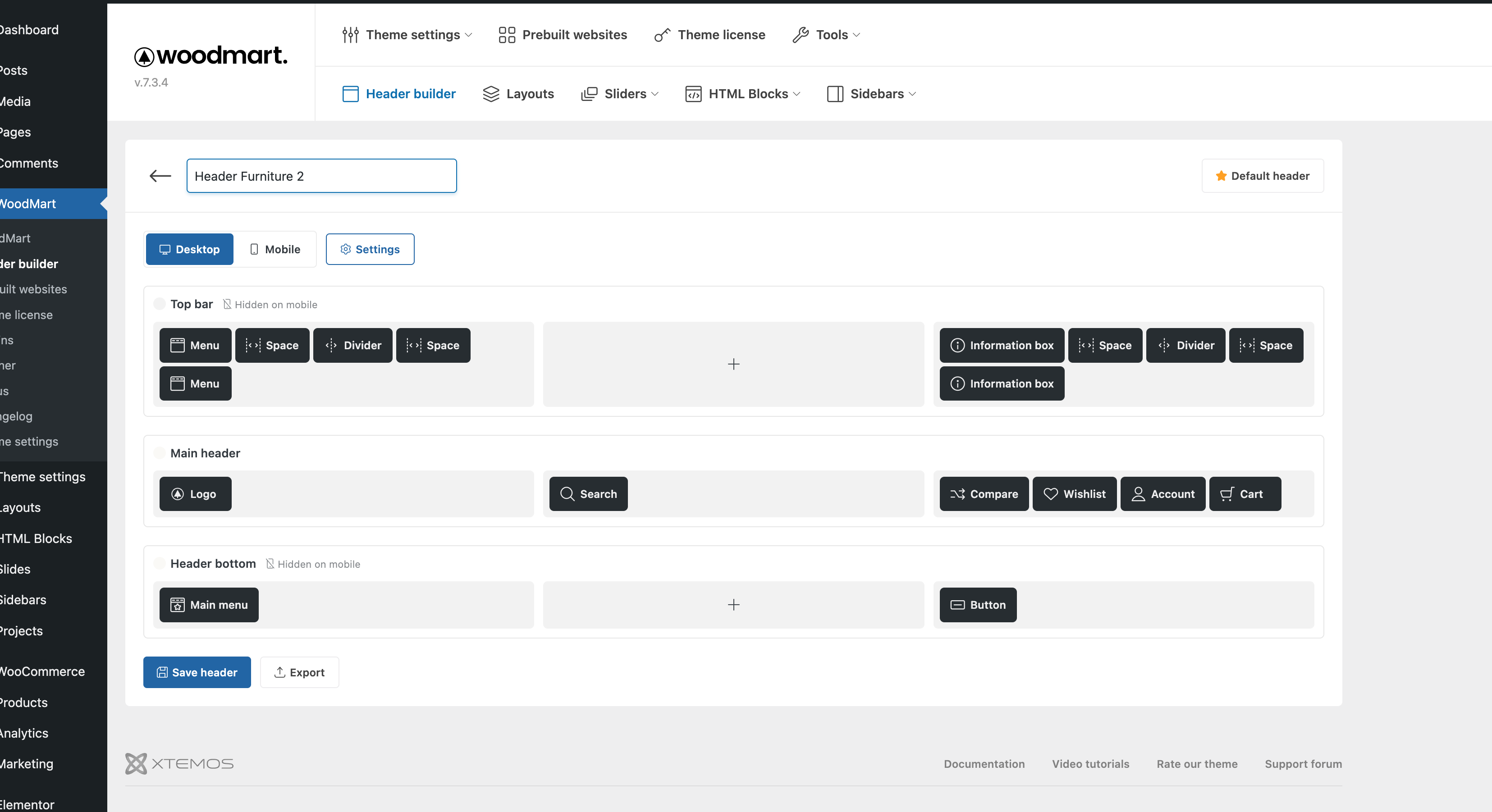Click the Header Furniture 2 name field
This screenshot has height=812, width=1492.
pyautogui.click(x=321, y=176)
